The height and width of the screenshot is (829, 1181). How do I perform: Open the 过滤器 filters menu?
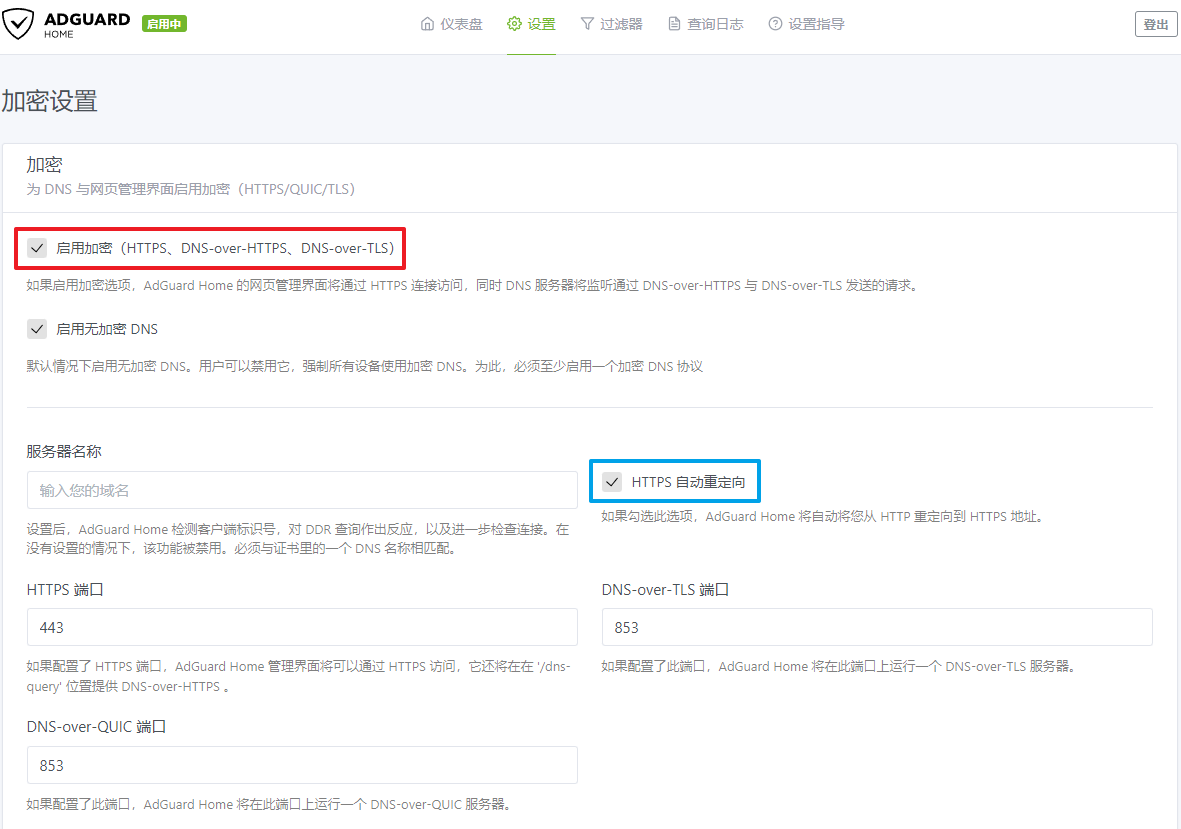point(612,24)
